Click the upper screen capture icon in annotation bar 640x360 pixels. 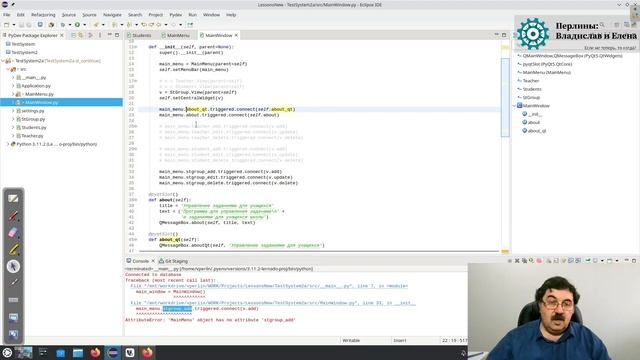(x=13, y=317)
